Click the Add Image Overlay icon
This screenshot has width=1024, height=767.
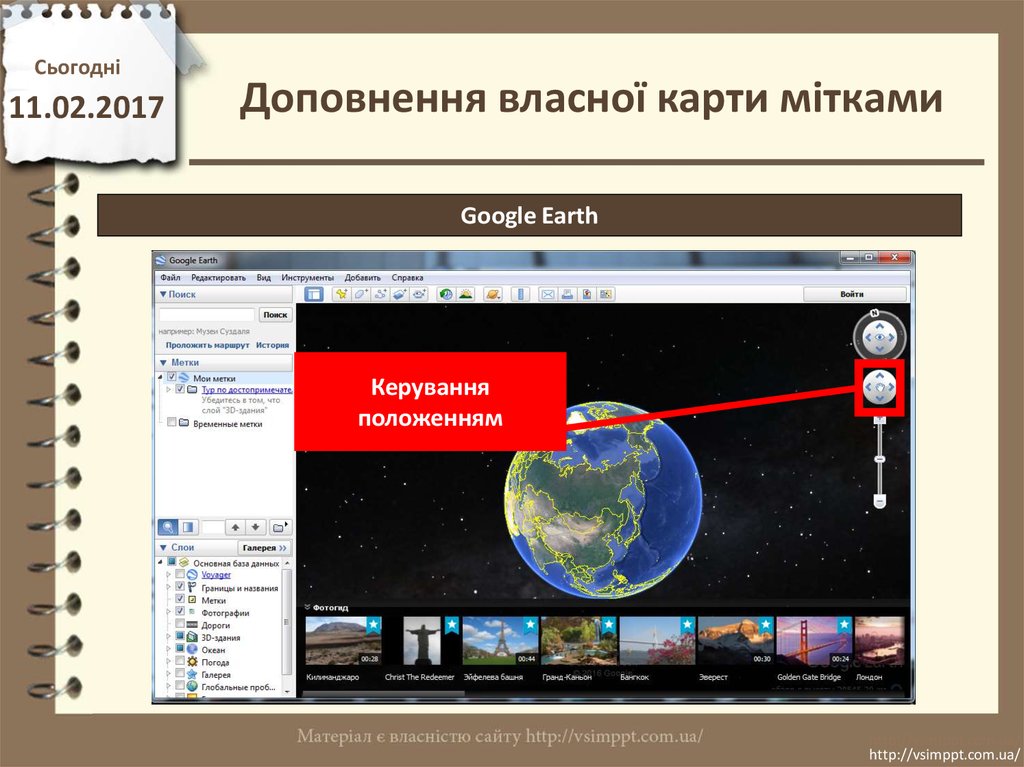click(x=400, y=294)
